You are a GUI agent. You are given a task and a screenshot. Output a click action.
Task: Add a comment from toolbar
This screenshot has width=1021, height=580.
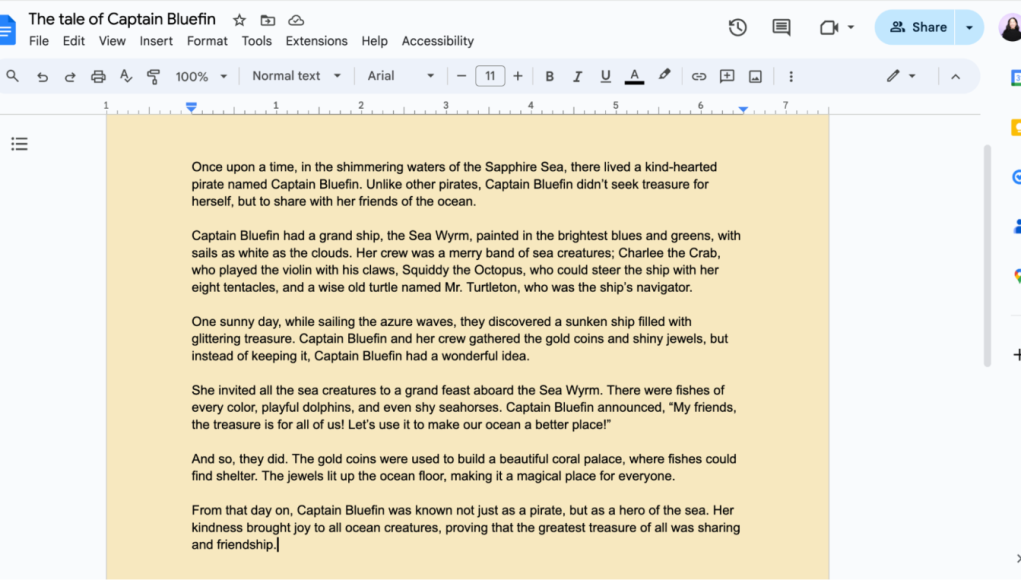click(x=727, y=76)
